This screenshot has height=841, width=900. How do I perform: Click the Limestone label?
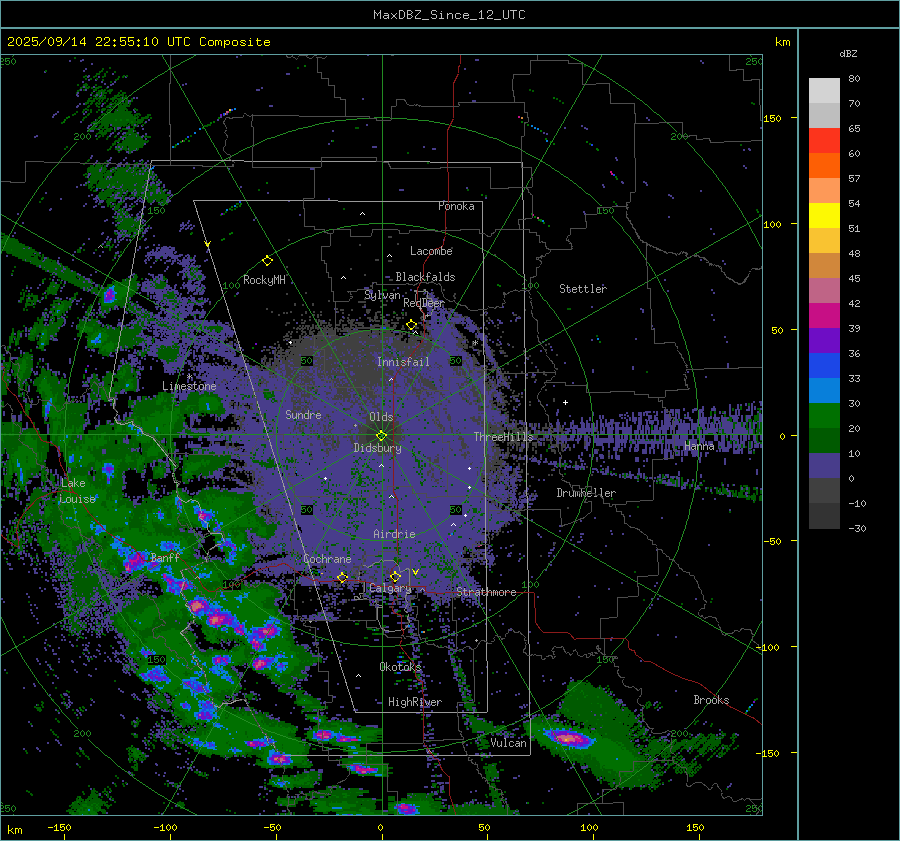(x=189, y=386)
